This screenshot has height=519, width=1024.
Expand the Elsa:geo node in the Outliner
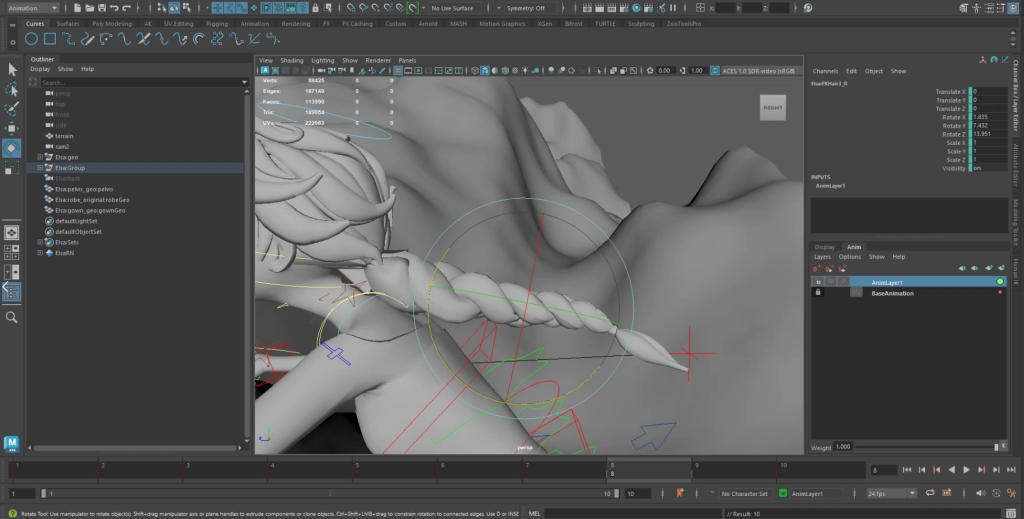point(40,157)
